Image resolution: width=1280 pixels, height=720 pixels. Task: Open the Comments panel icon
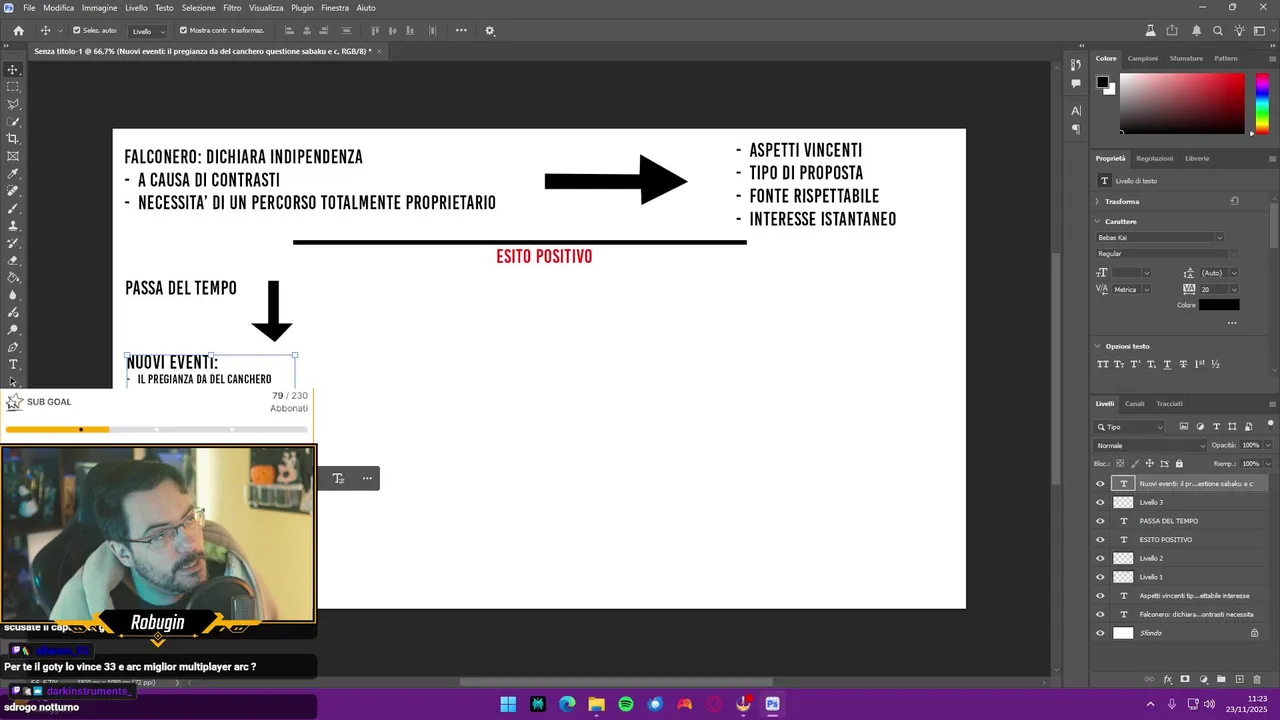(1076, 84)
